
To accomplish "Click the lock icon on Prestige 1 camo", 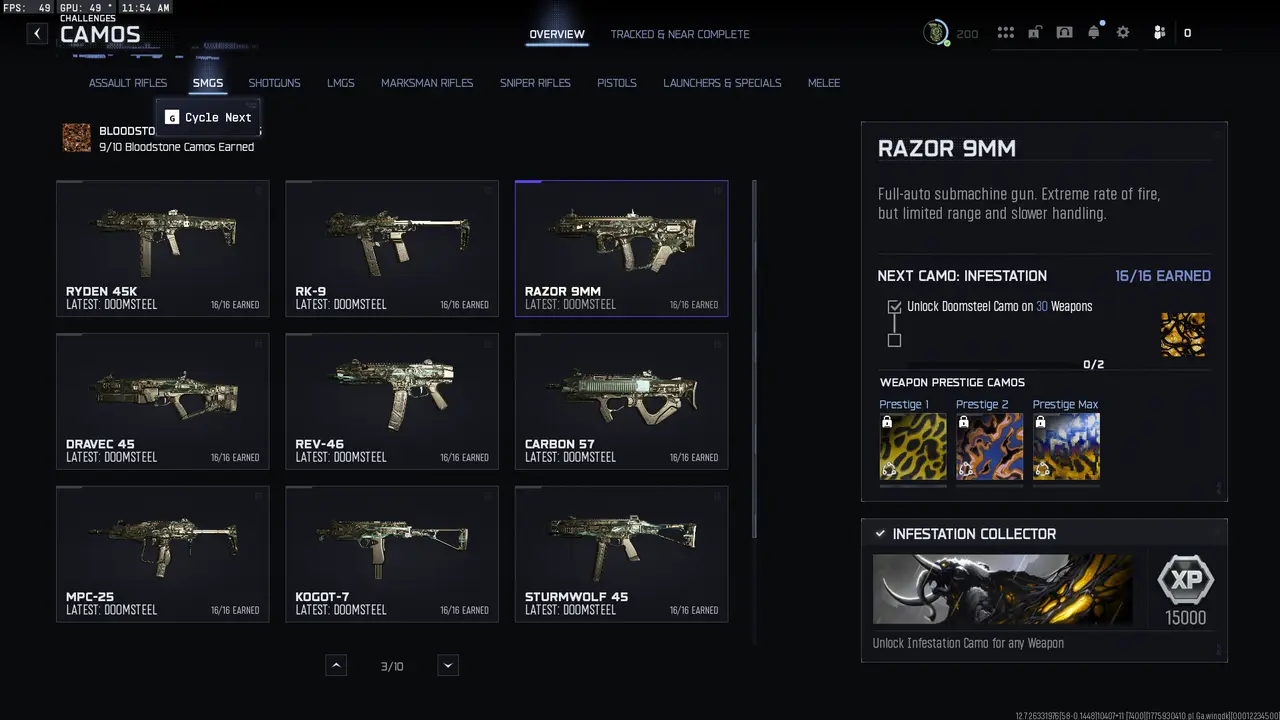I will point(887,423).
